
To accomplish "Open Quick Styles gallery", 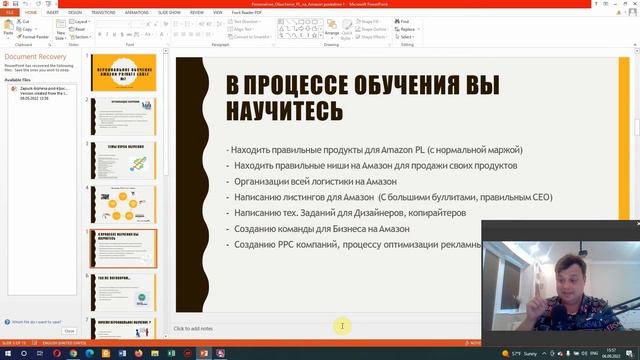I will click(347, 29).
